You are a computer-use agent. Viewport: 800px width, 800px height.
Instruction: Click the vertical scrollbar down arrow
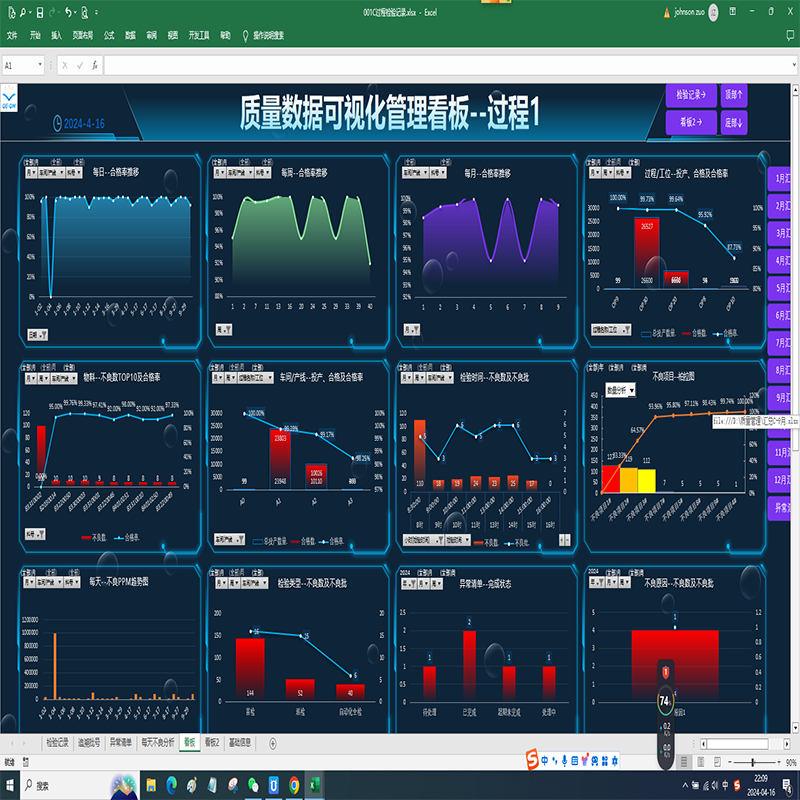[x=795, y=728]
